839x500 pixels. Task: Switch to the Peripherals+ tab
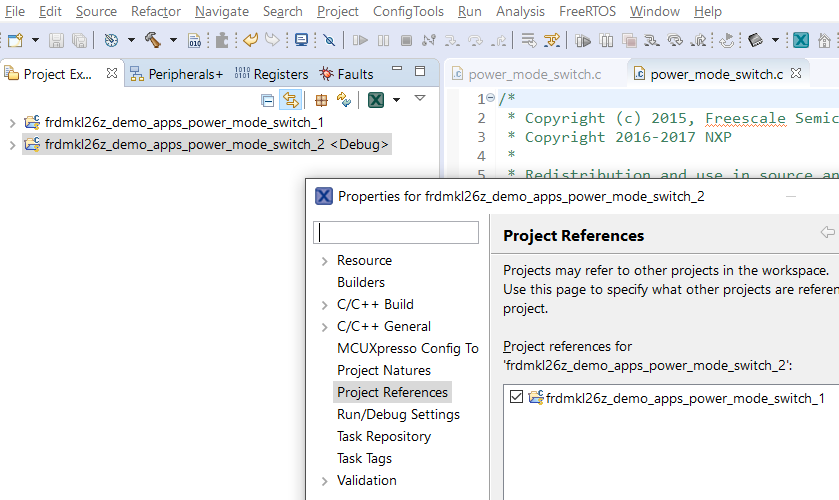click(x=177, y=74)
